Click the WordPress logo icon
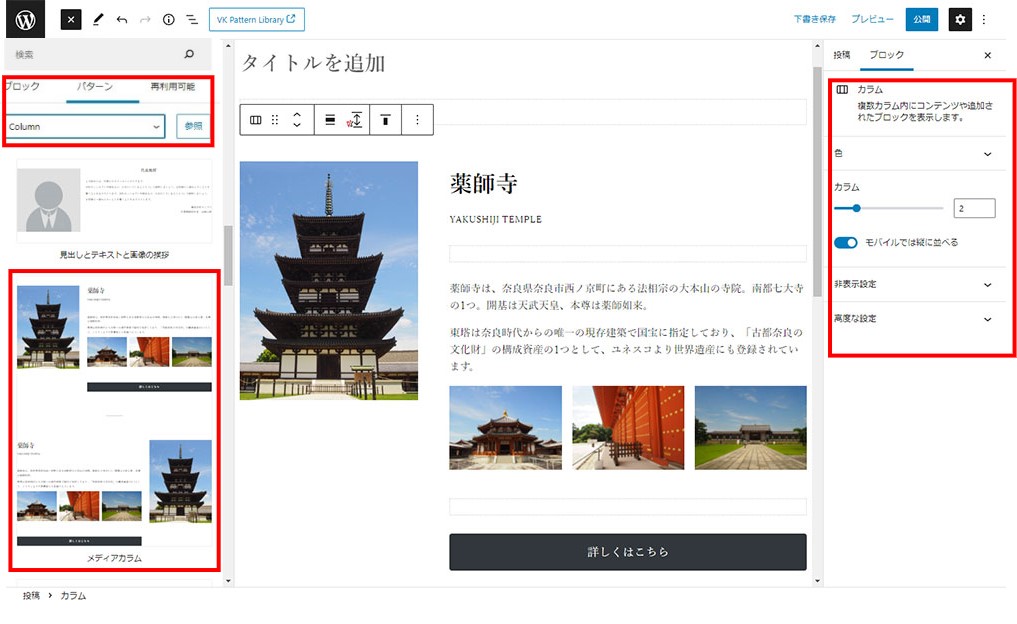The height and width of the screenshot is (624, 1017). click(x=26, y=20)
